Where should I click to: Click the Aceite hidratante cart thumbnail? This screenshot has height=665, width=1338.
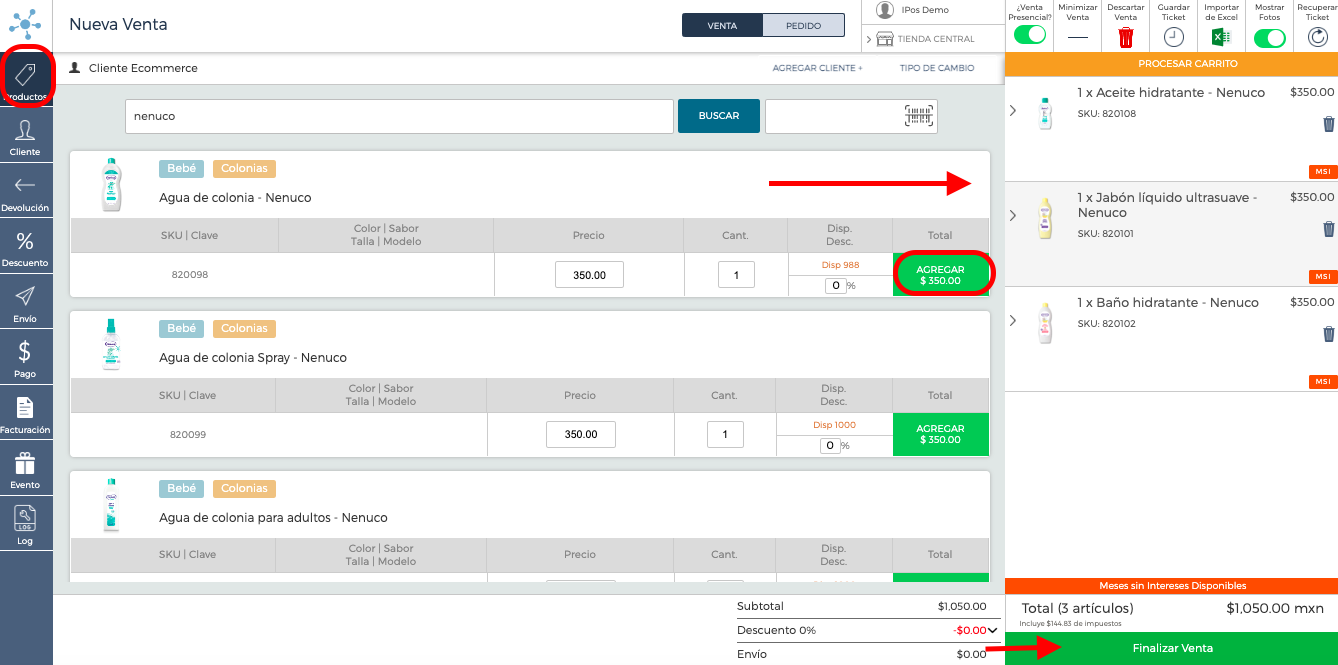point(1046,112)
